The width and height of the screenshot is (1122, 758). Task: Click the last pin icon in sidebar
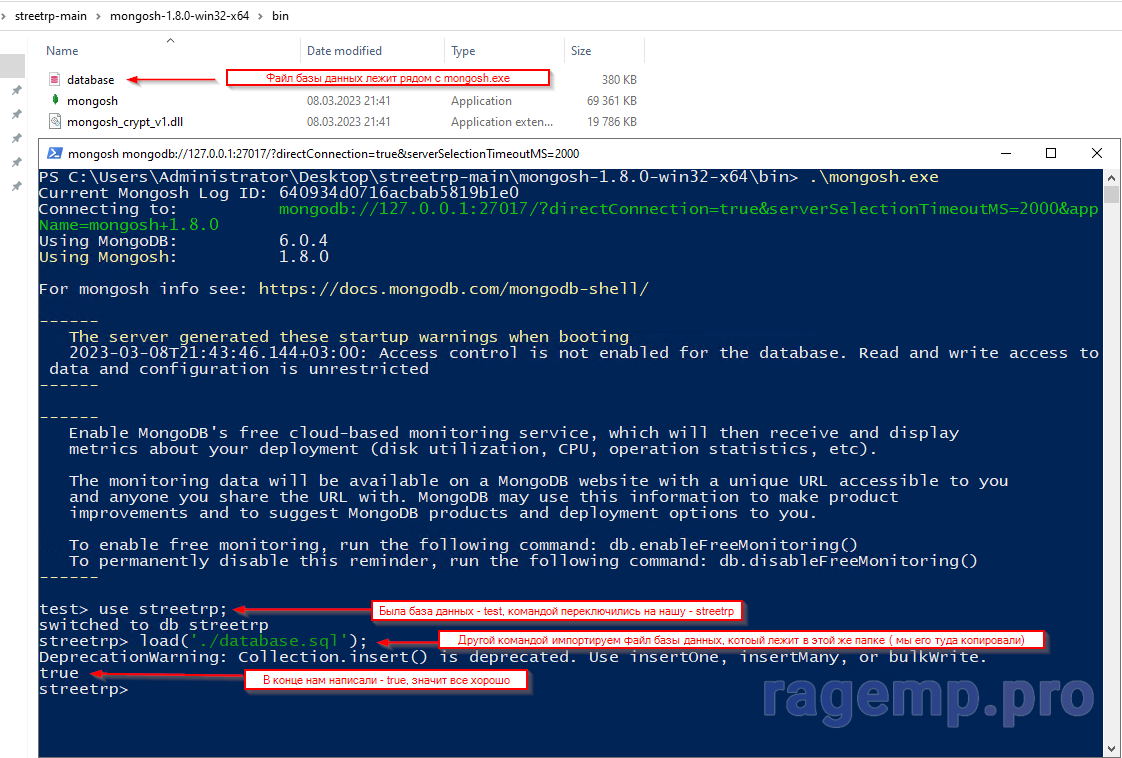coord(16,186)
